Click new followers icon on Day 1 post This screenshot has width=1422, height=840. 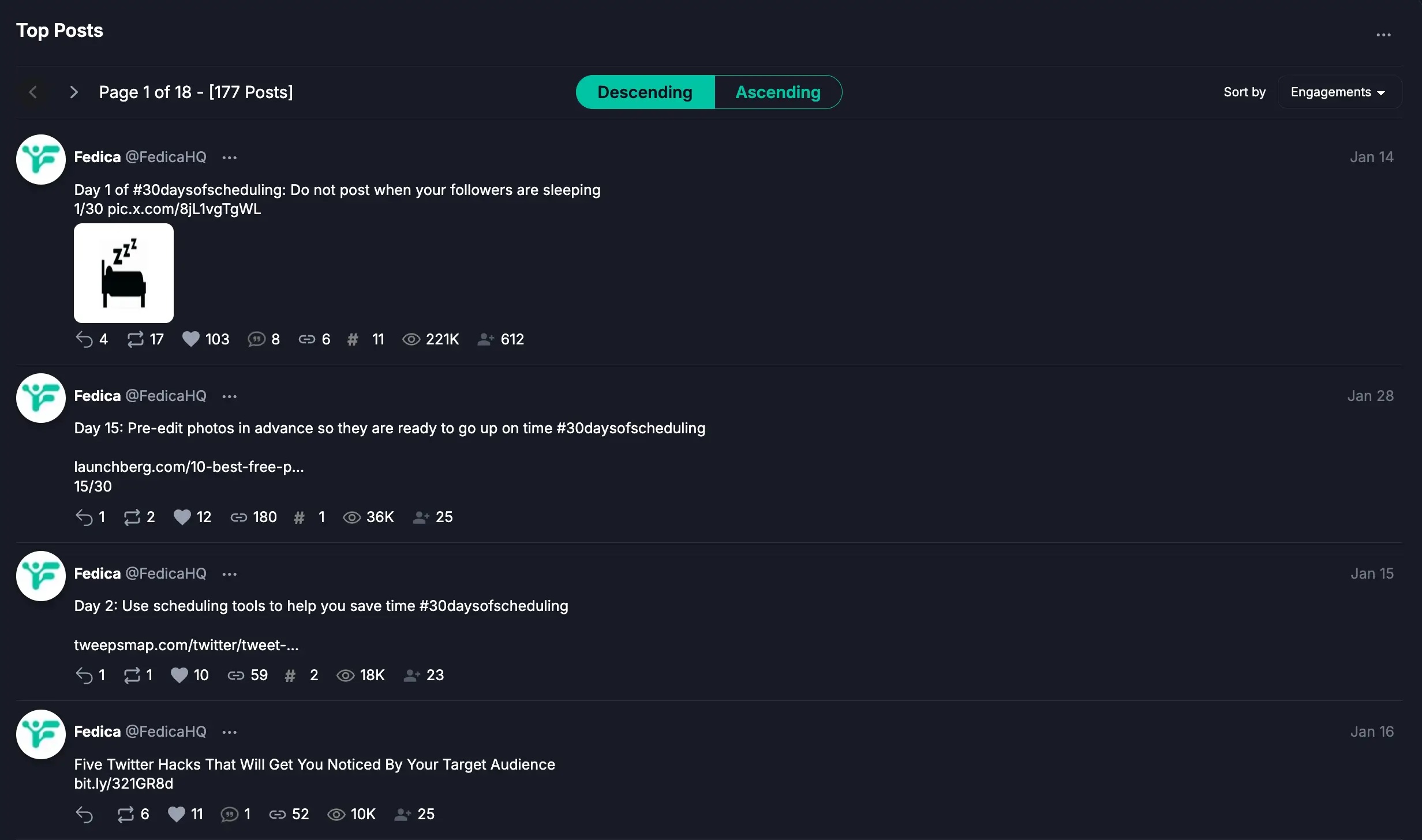pos(485,339)
